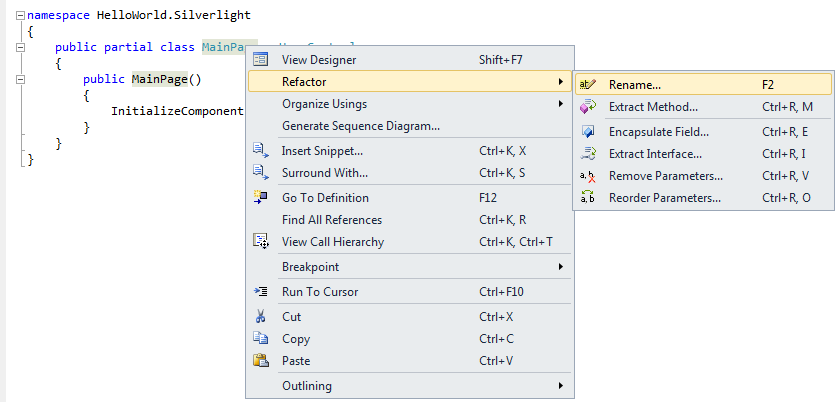
Task: Click the Remove Parameters icon
Action: (x=588, y=176)
